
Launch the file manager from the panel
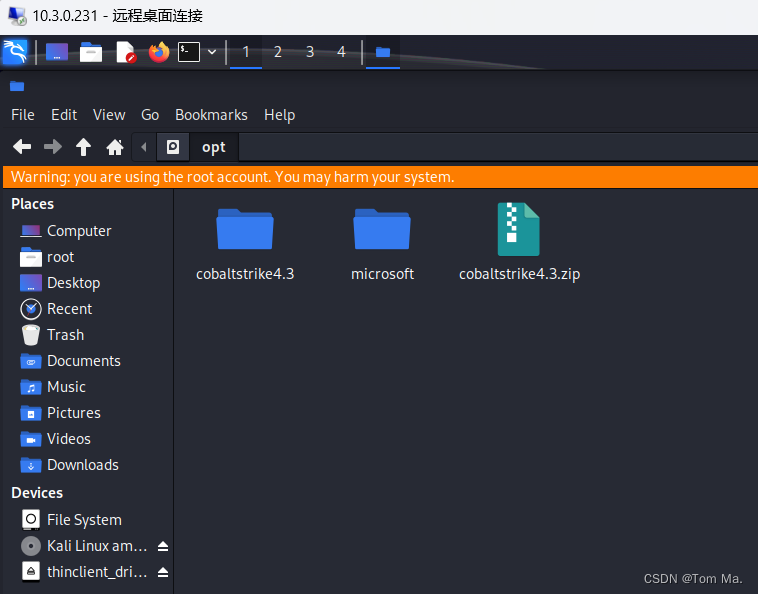point(91,52)
